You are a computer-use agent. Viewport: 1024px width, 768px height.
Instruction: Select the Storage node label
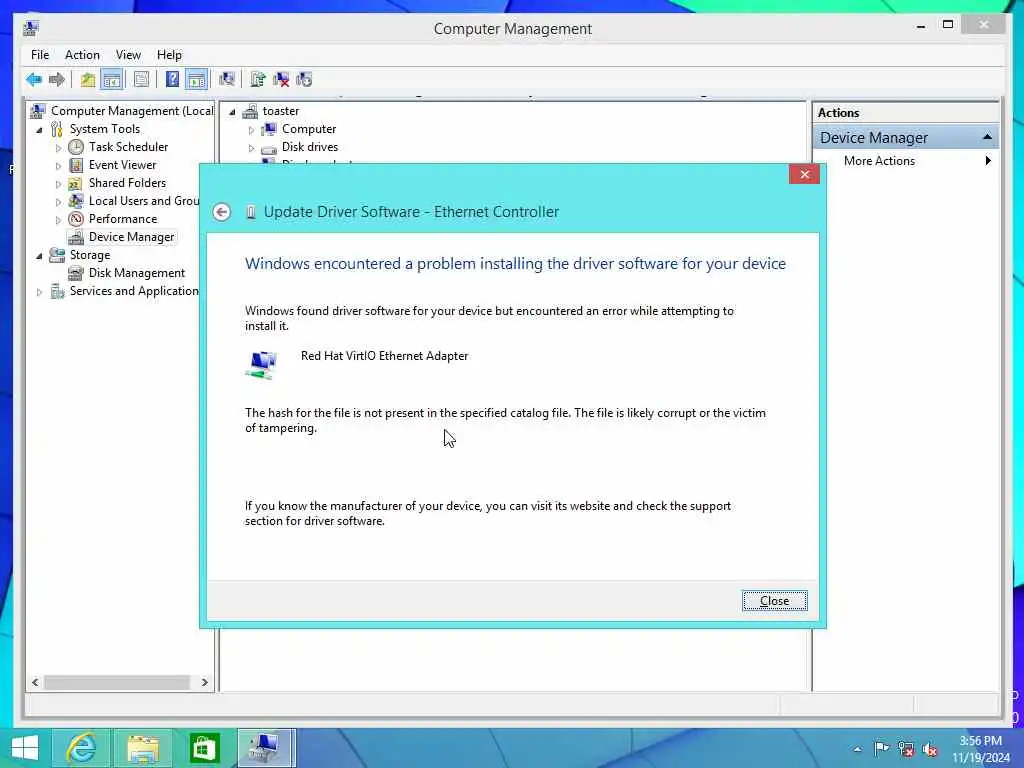point(89,255)
